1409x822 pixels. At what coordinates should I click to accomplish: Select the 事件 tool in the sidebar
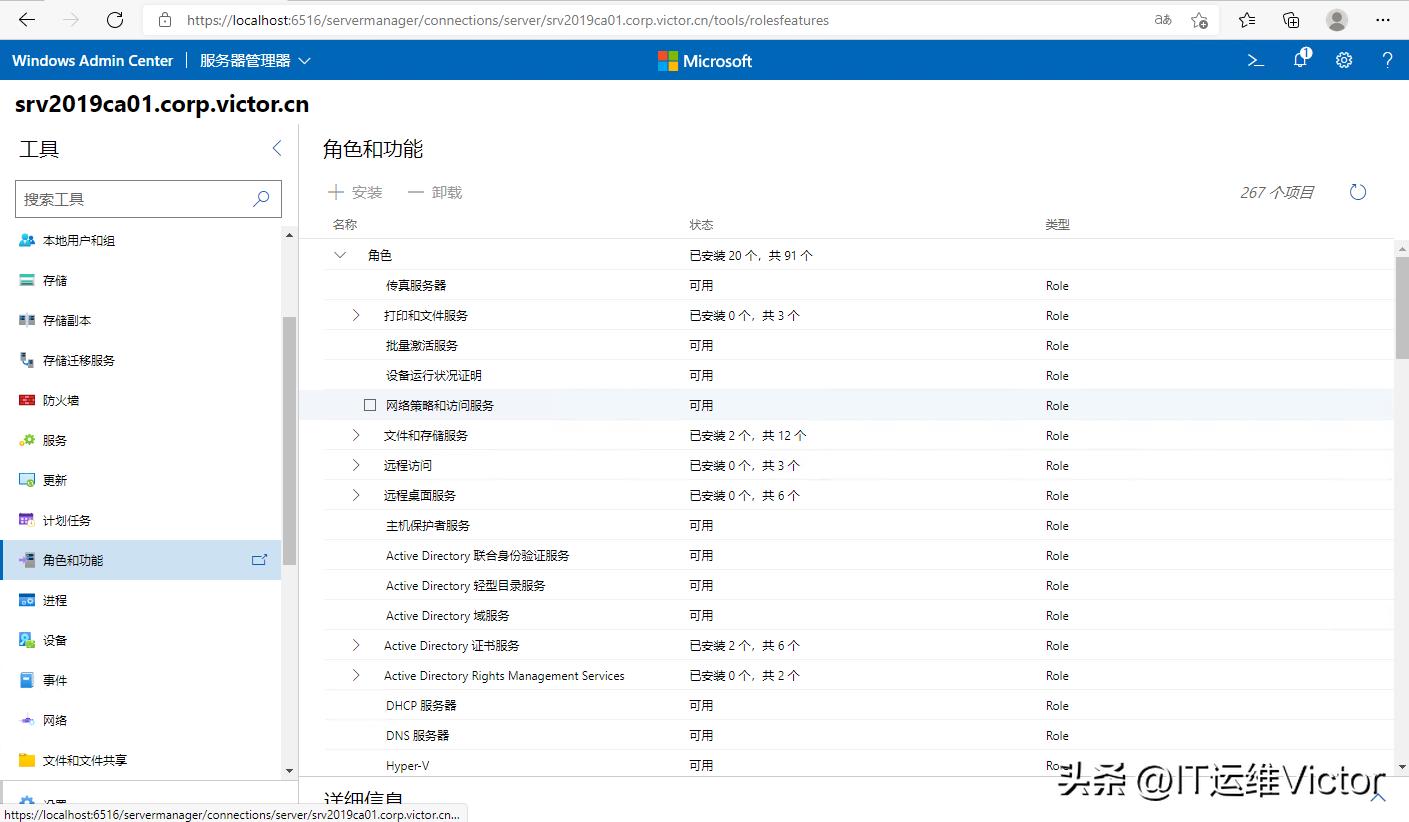tap(54, 680)
